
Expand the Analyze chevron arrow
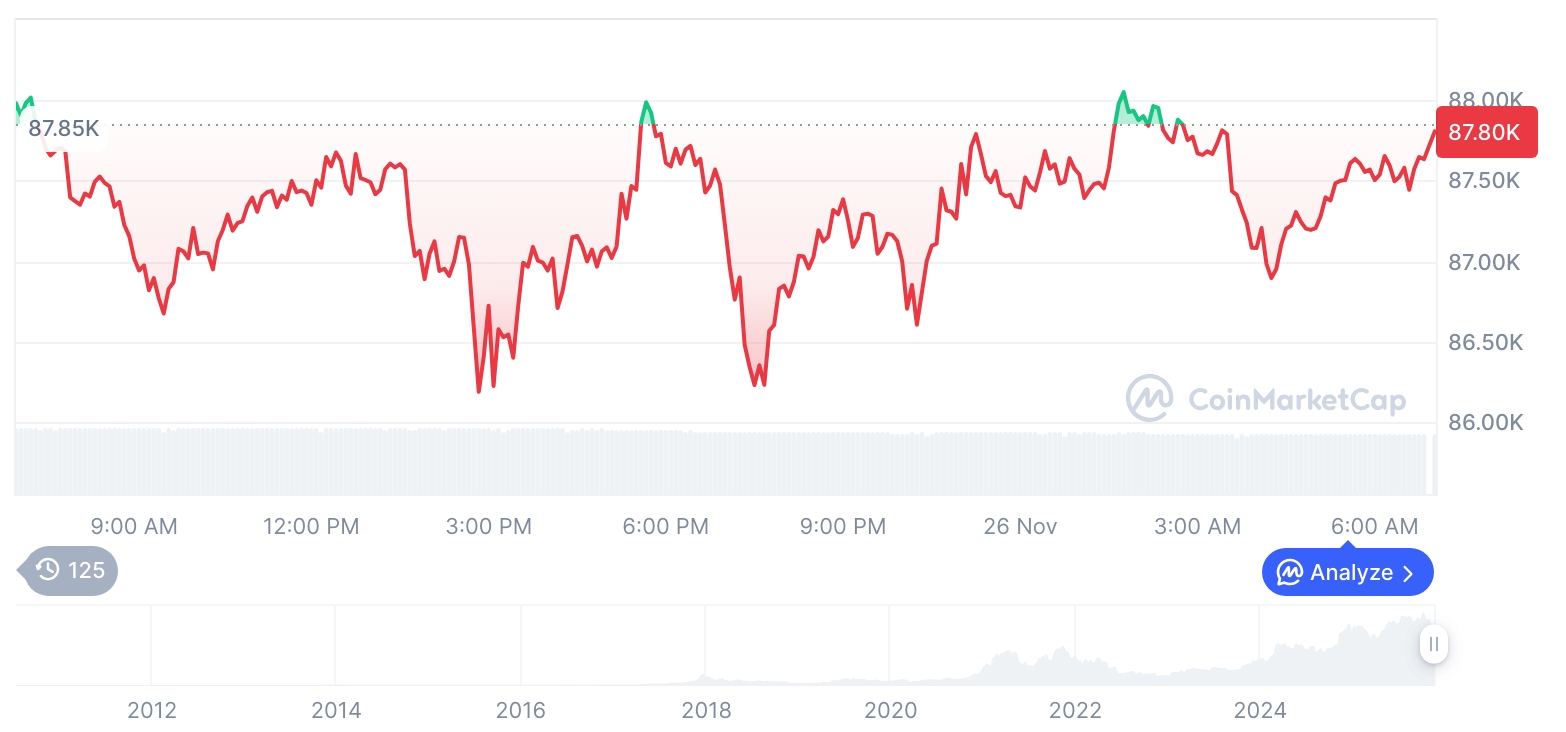tap(1409, 573)
